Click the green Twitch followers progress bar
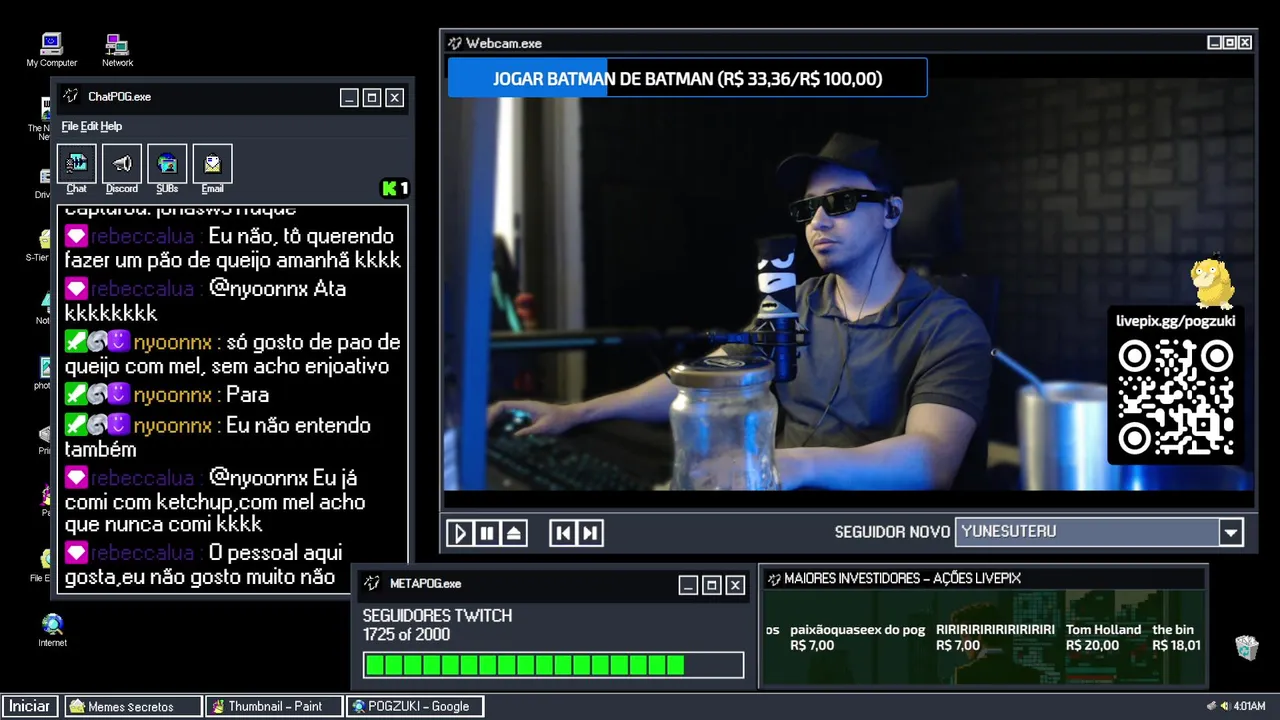Screen dimensions: 1280x720 (x=553, y=665)
